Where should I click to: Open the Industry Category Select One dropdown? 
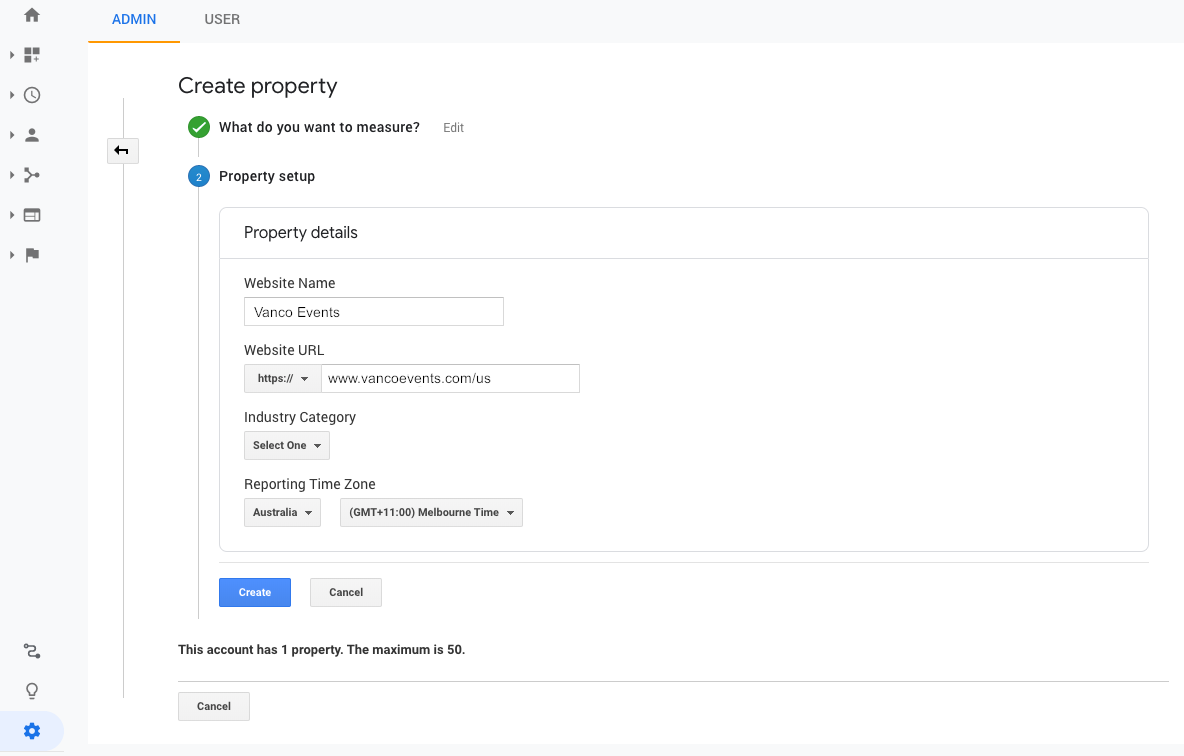point(286,445)
